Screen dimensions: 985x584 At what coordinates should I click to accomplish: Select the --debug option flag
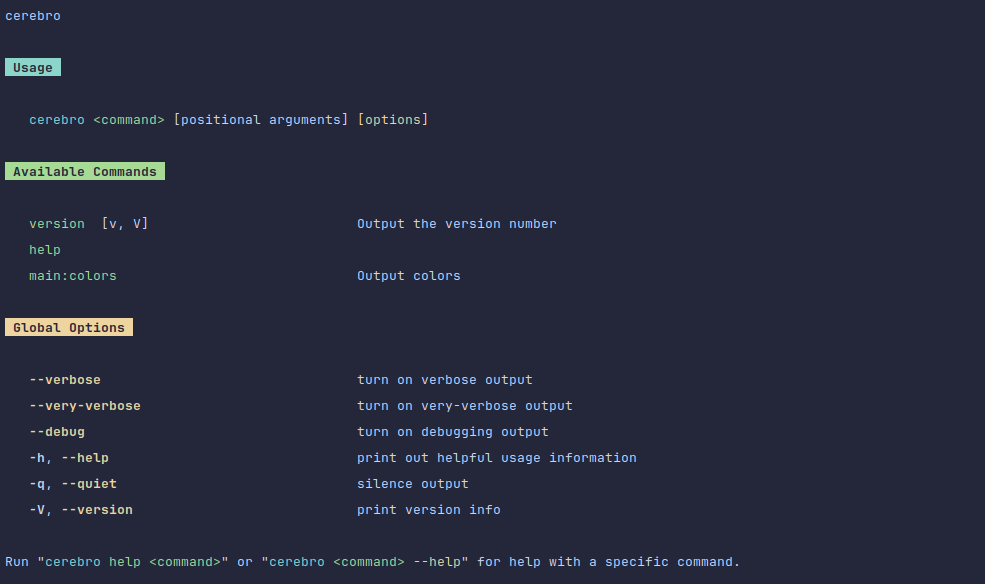[x=57, y=432]
